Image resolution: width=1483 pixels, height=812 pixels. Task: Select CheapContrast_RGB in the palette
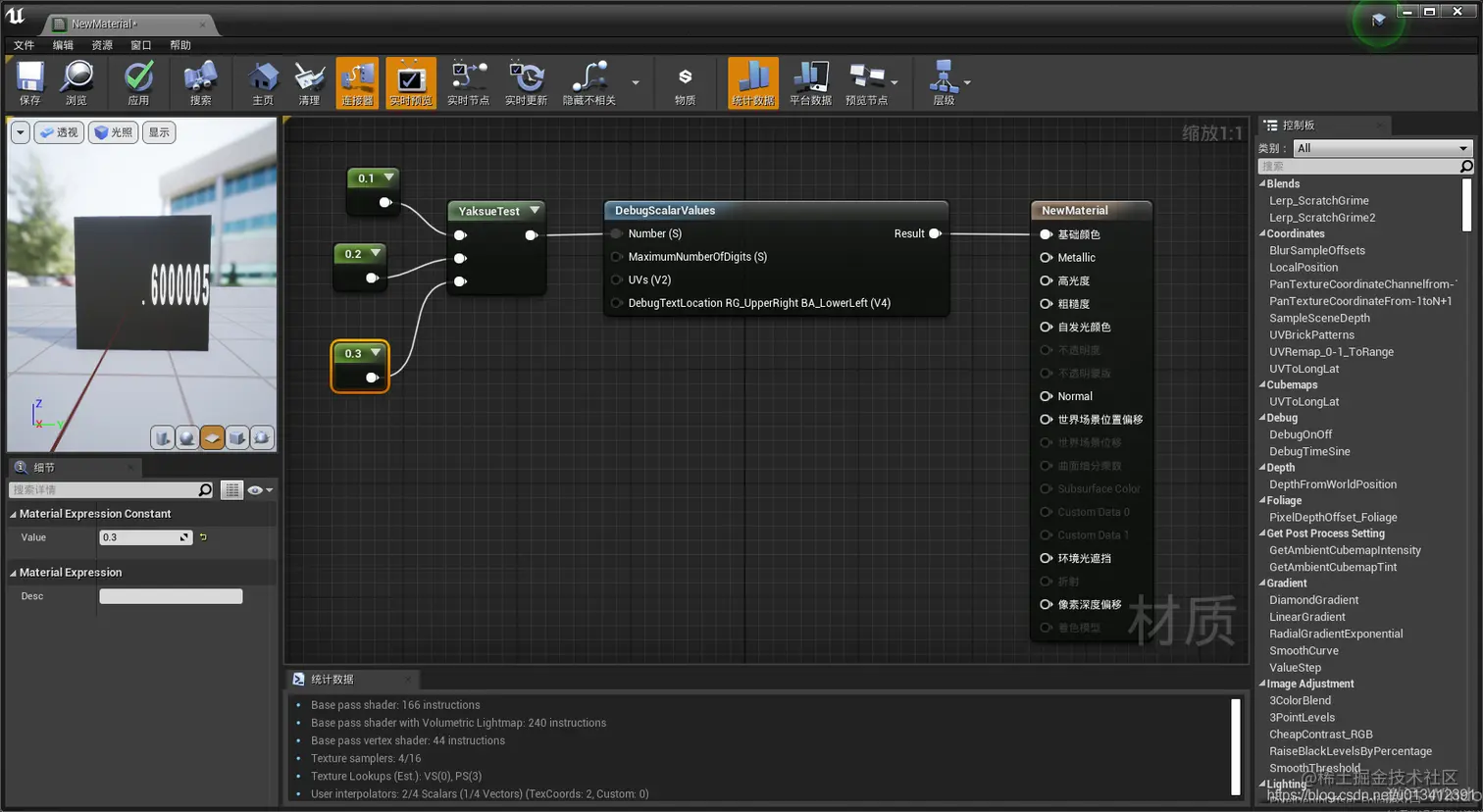(x=1320, y=734)
